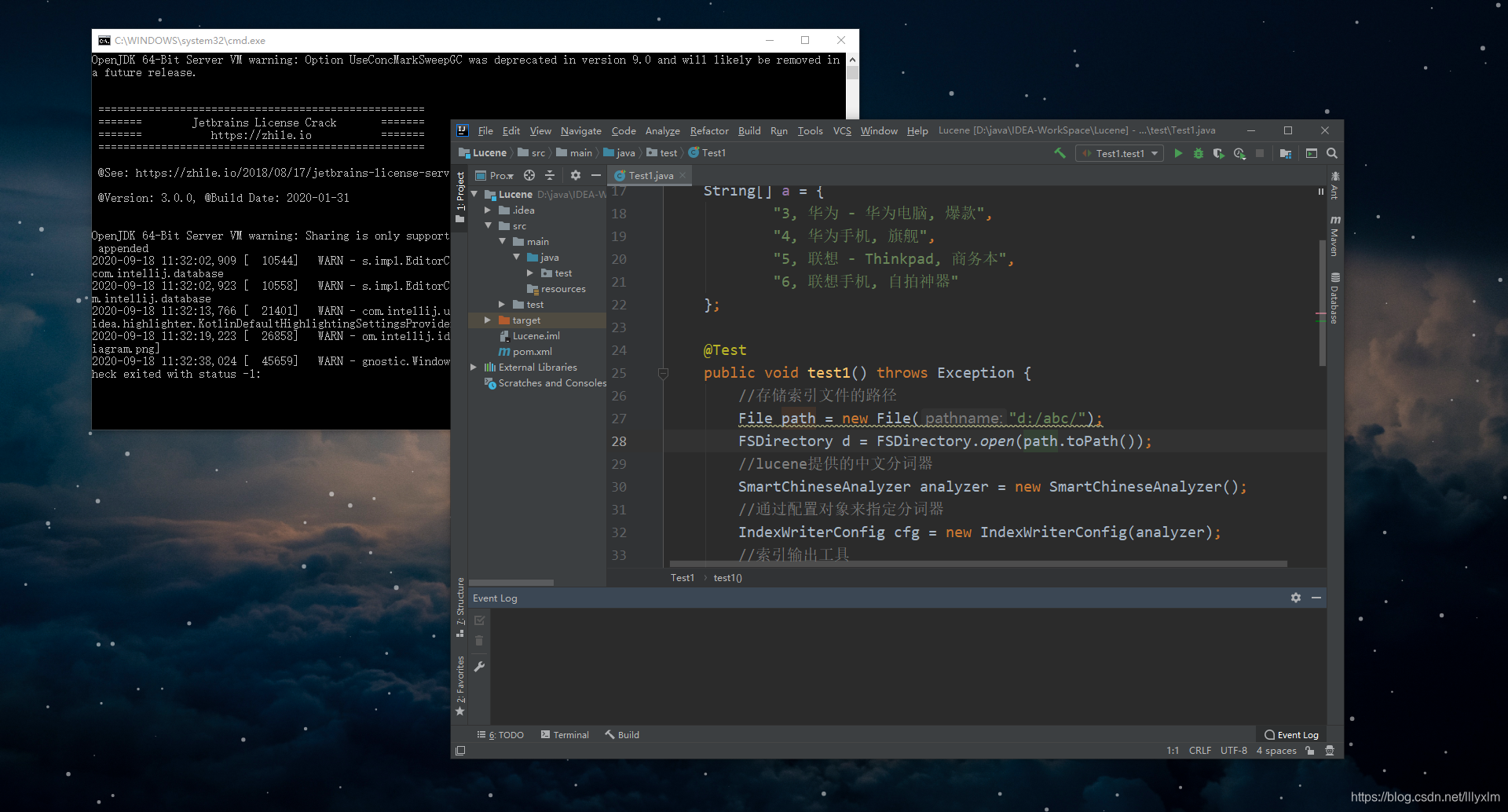
Task: Expand the target folder arrow
Action: 488,320
